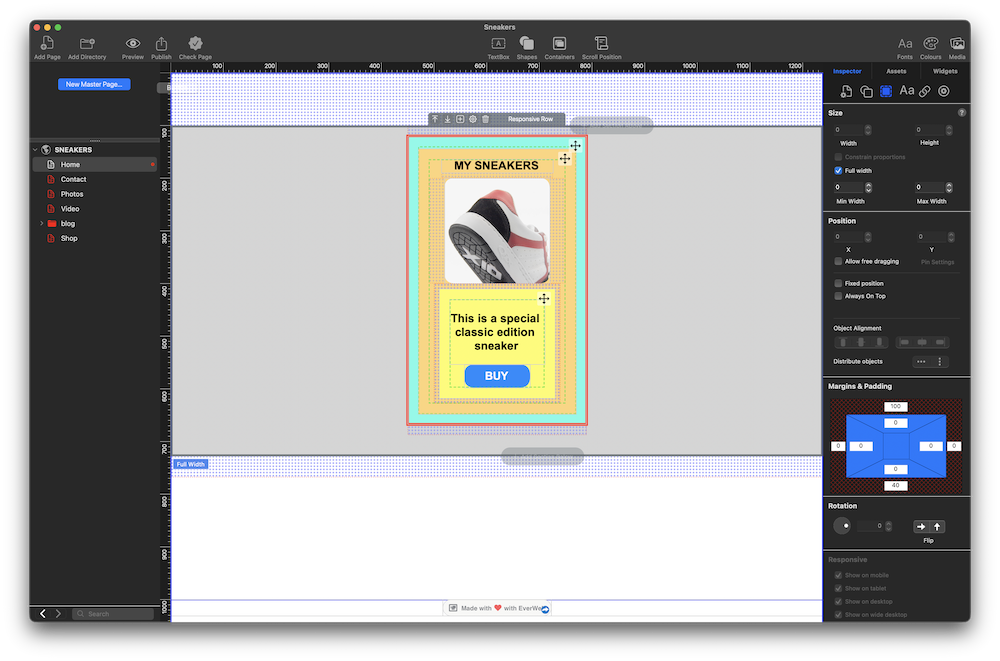The width and height of the screenshot is (1000, 661).
Task: Uncheck the Full width checkbox
Action: pos(837,170)
